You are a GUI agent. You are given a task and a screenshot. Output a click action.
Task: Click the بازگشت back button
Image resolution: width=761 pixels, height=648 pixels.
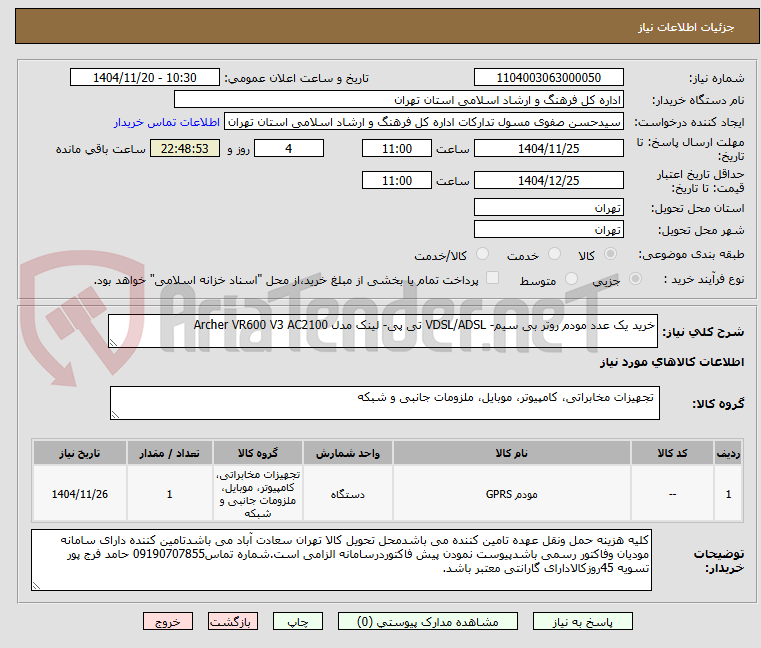[233, 621]
